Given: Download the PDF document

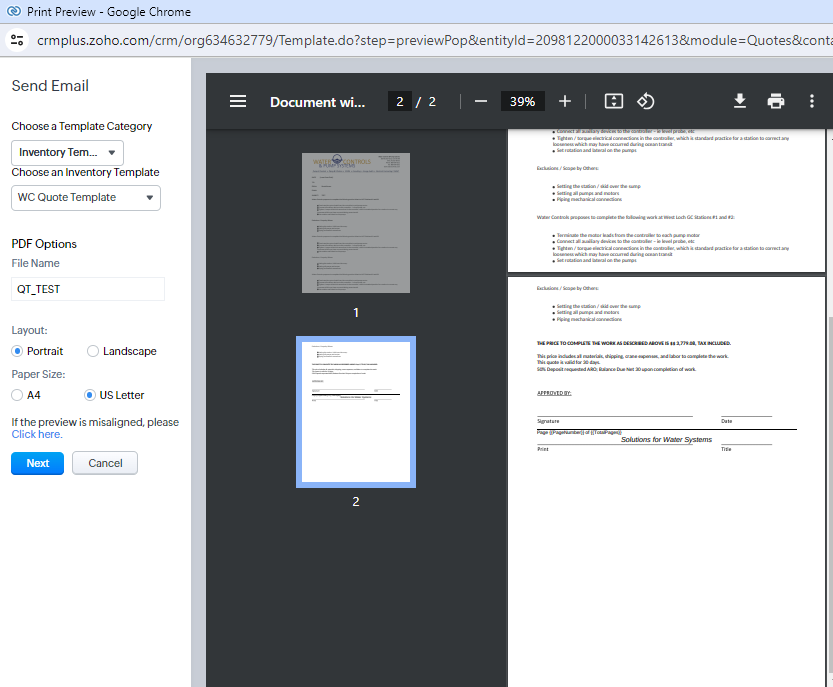Looking at the screenshot, I should pyautogui.click(x=740, y=101).
